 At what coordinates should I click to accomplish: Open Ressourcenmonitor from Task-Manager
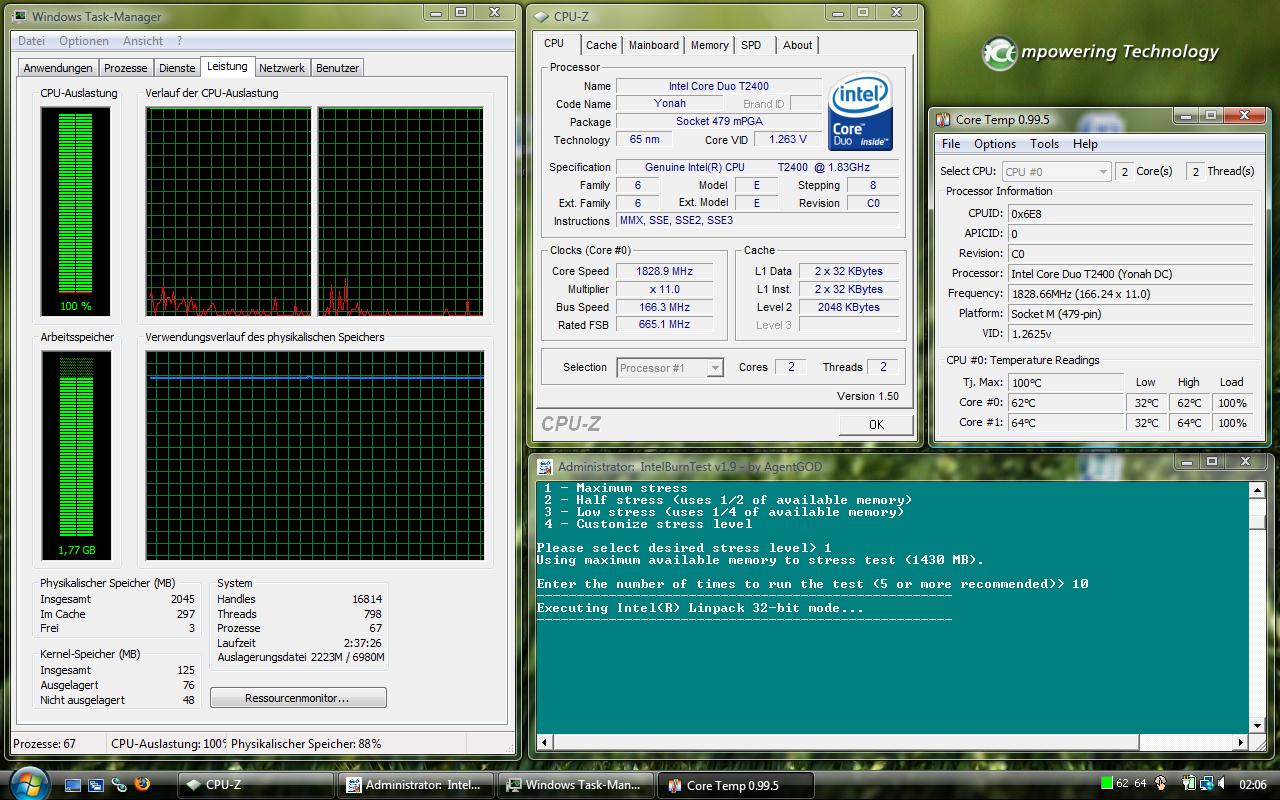(x=298, y=698)
